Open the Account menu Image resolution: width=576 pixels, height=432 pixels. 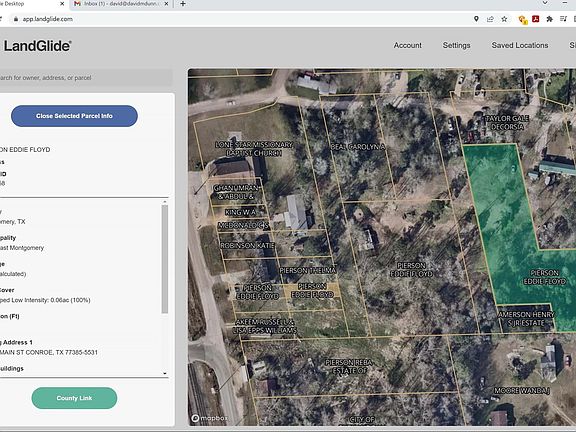407,45
